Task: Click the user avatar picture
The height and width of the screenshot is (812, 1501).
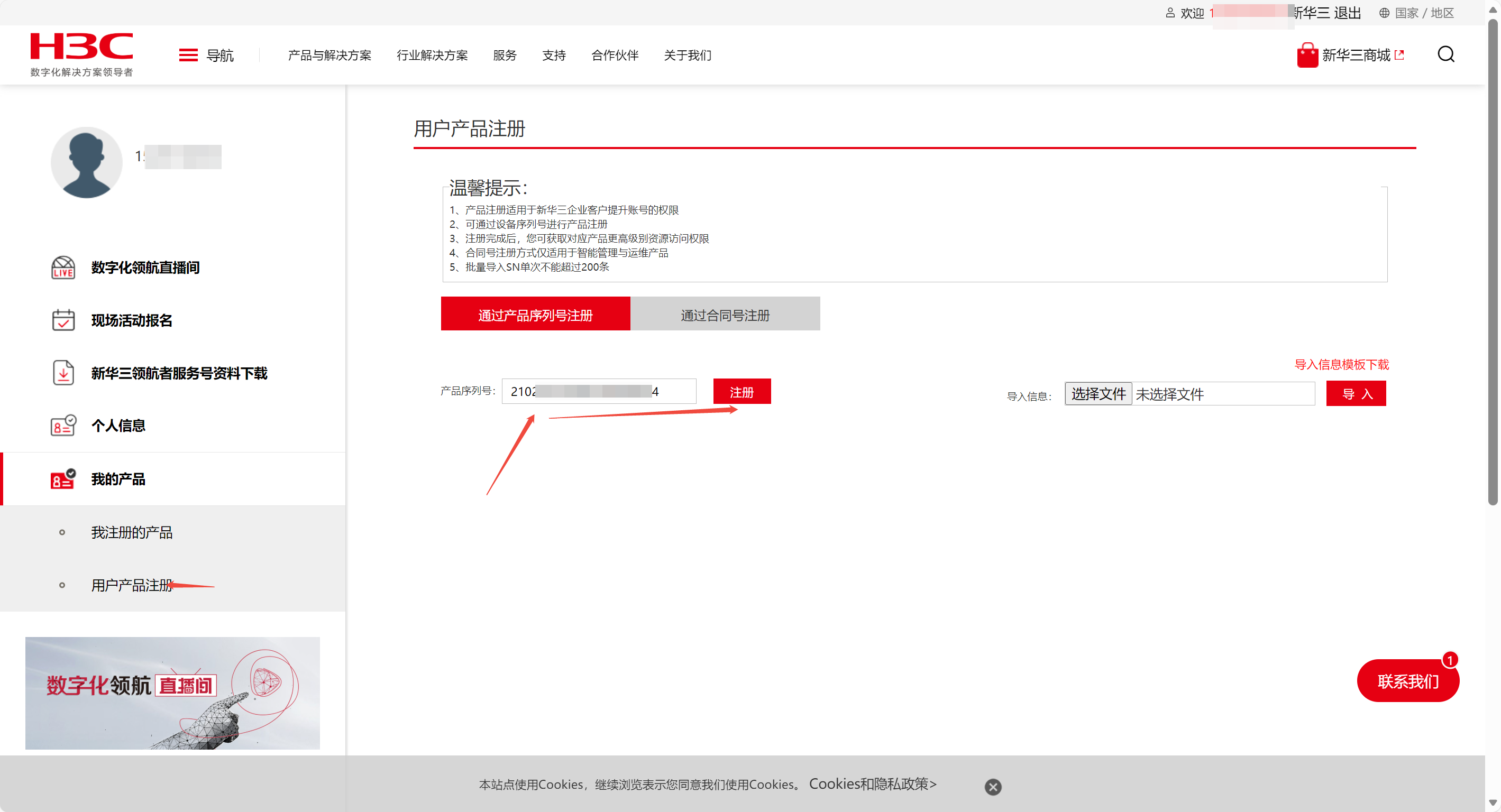Action: 86,162
